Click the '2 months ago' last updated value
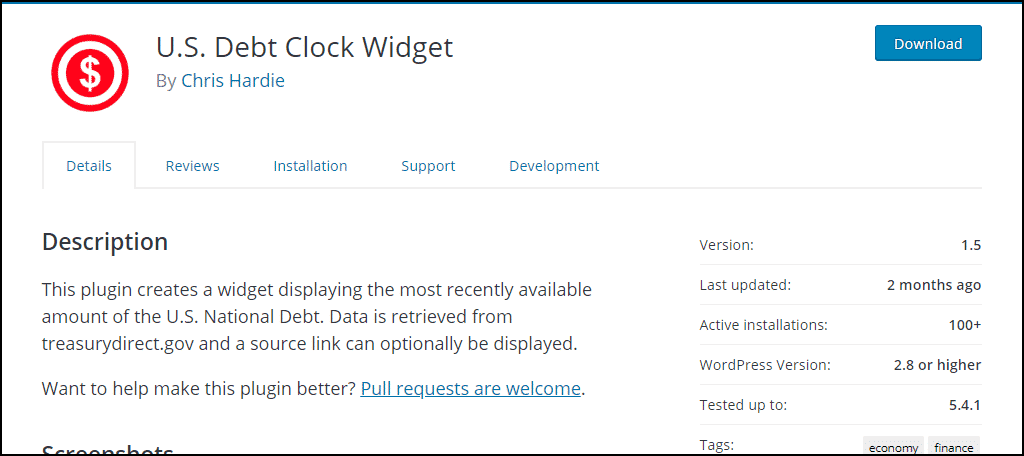This screenshot has height=456, width=1024. click(x=934, y=285)
